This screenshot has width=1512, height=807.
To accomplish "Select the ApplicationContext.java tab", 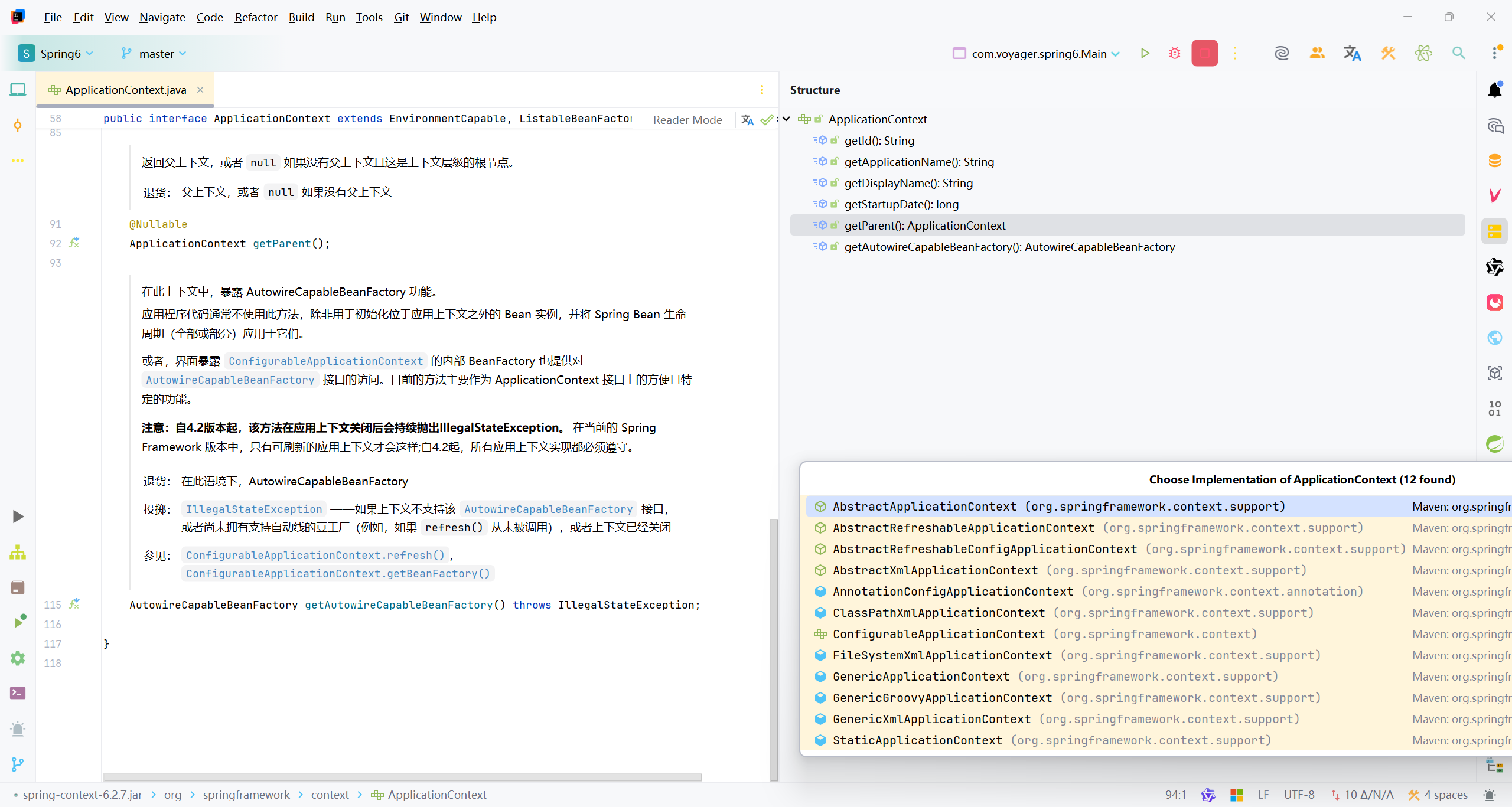I will [125, 90].
